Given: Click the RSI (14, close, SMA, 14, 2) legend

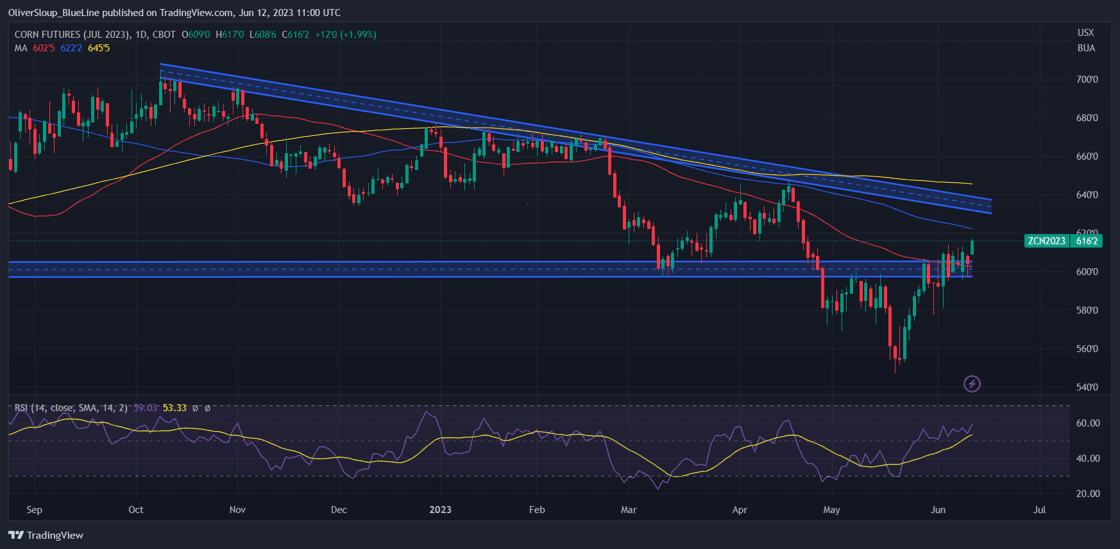Looking at the screenshot, I should pyautogui.click(x=71, y=408).
